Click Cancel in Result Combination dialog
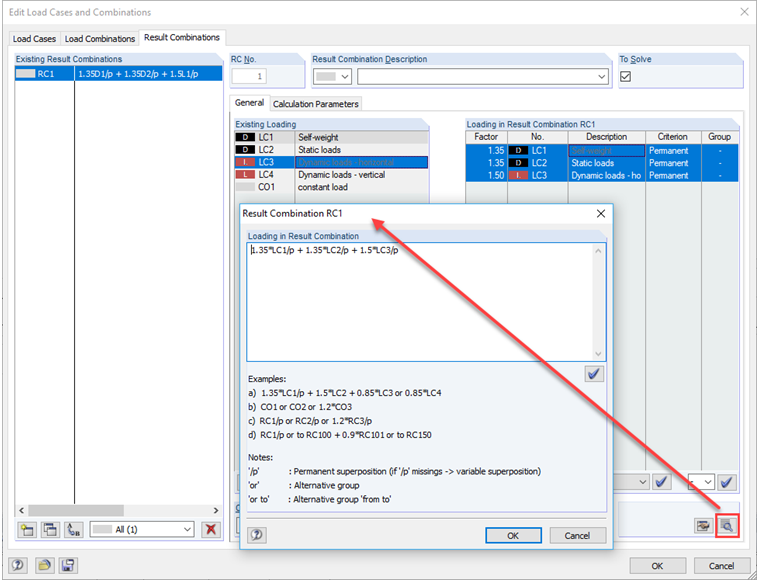Image resolution: width=760 pixels, height=580 pixels. point(577,535)
